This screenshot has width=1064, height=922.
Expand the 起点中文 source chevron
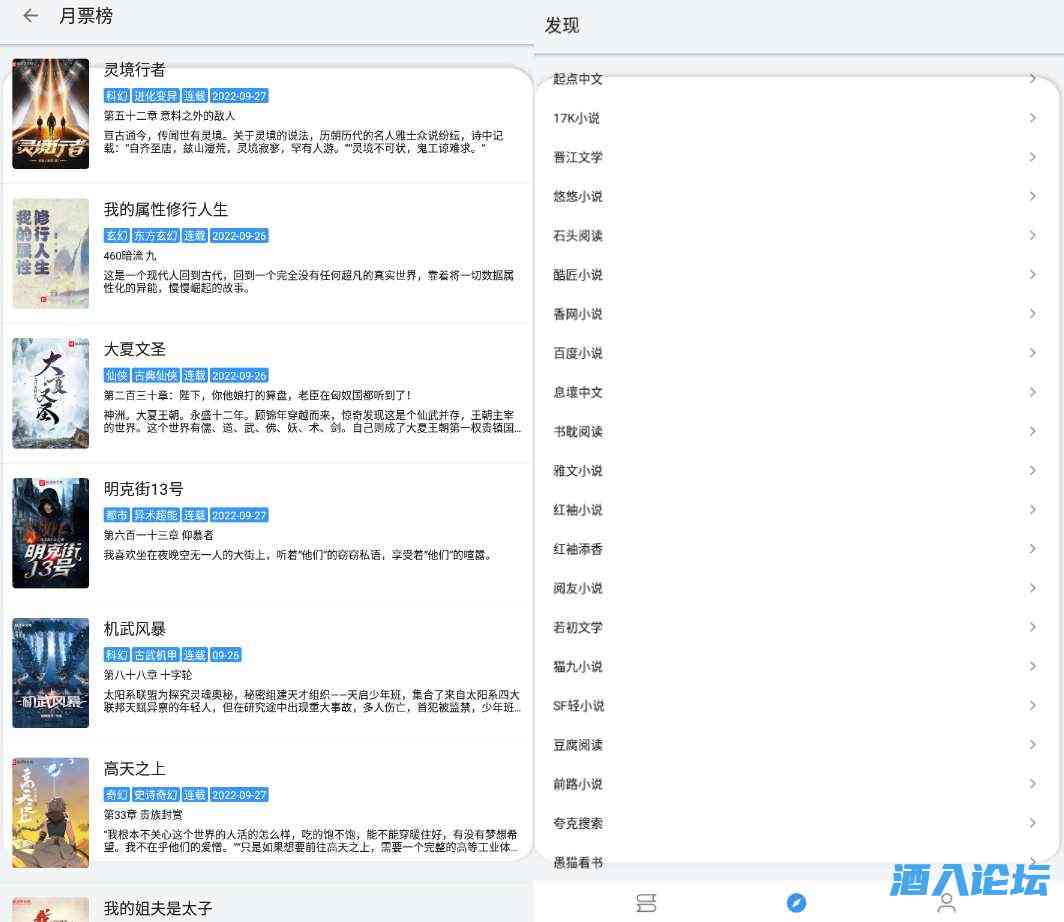point(1032,79)
